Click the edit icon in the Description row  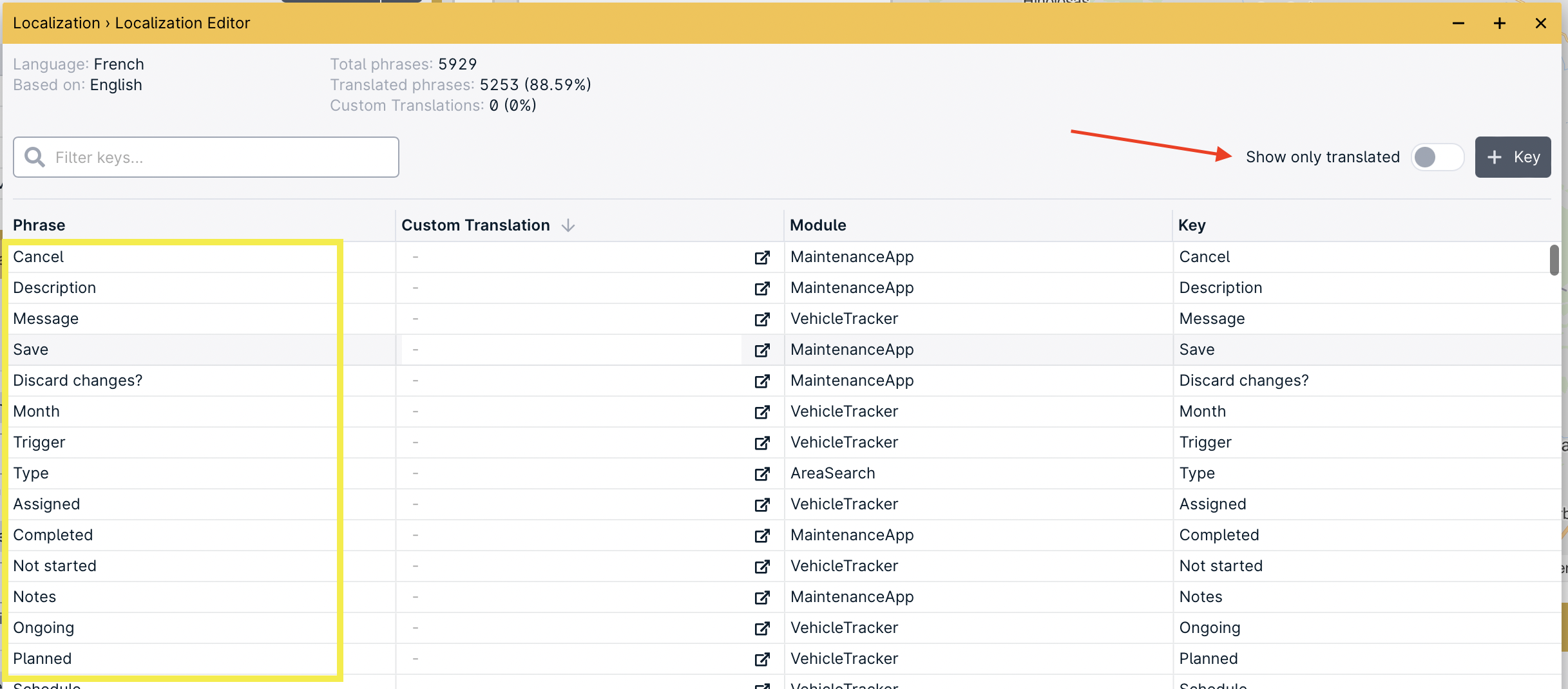pos(762,288)
